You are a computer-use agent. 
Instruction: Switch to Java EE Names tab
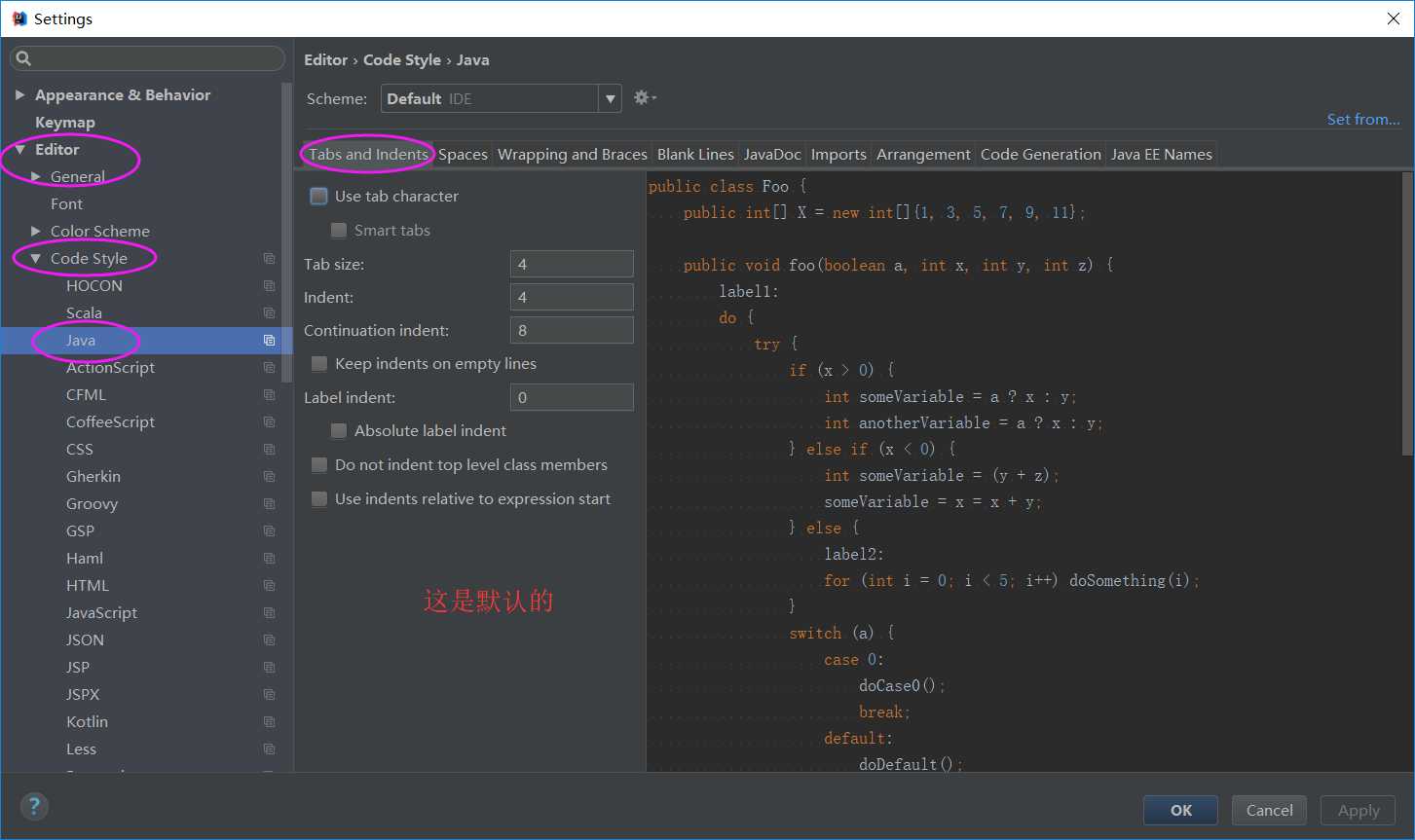tap(1161, 154)
